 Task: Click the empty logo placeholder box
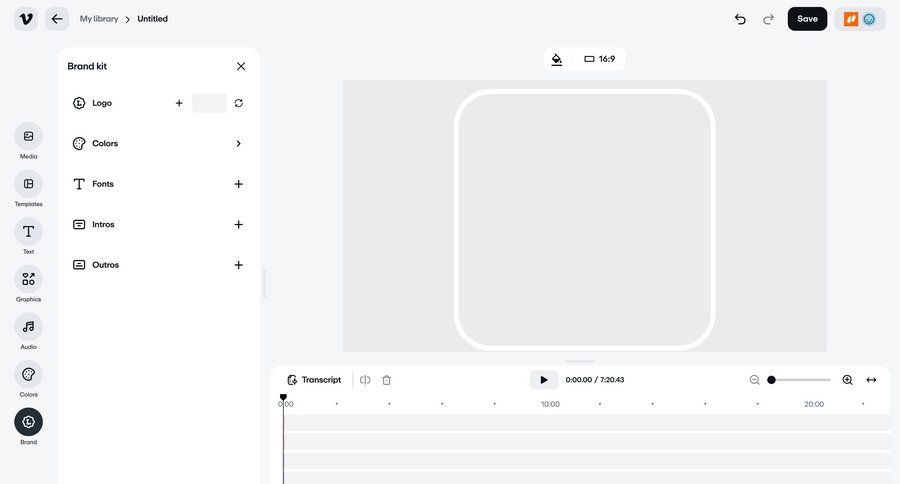209,103
